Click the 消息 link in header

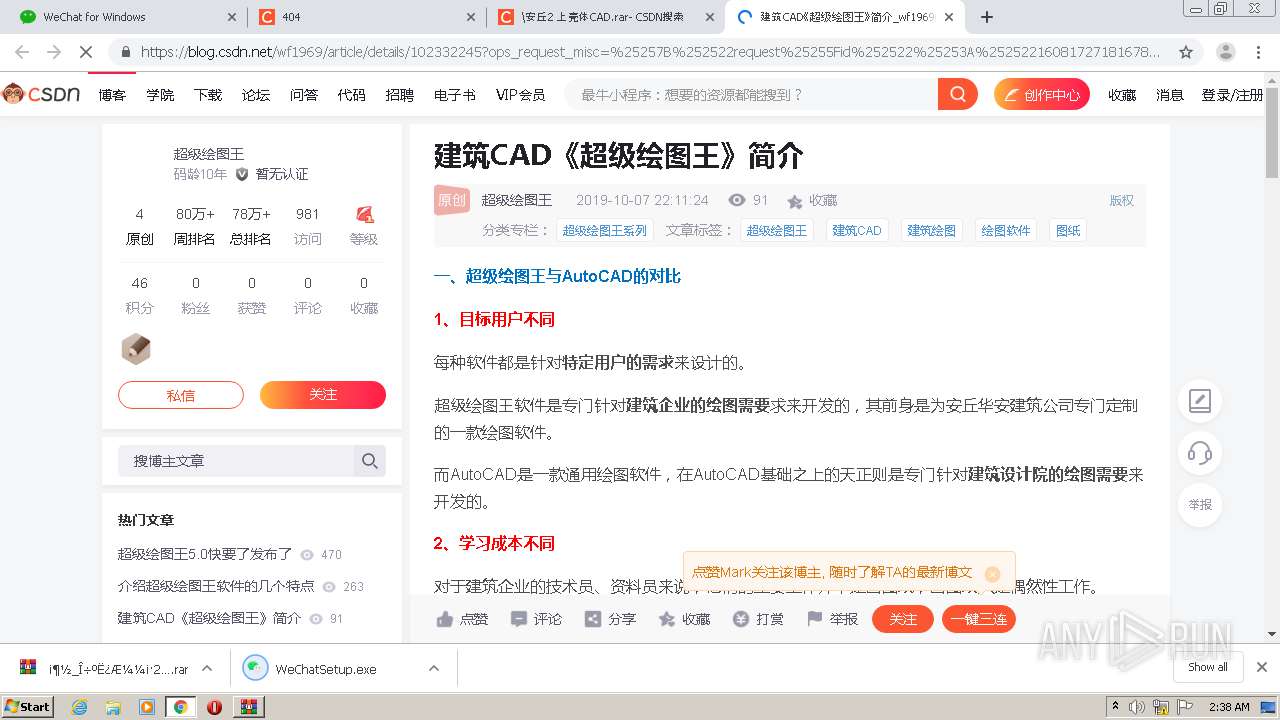[x=1170, y=95]
